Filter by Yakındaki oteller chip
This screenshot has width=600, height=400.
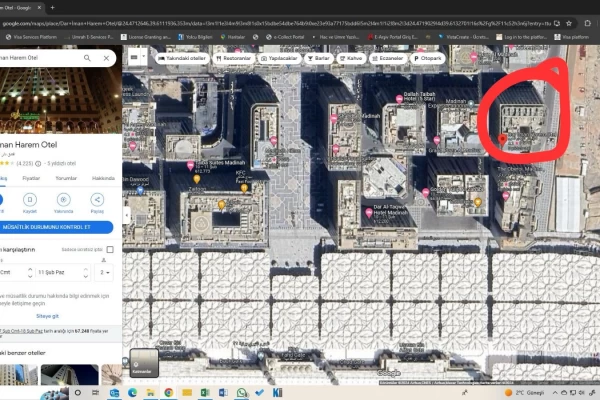182,58
